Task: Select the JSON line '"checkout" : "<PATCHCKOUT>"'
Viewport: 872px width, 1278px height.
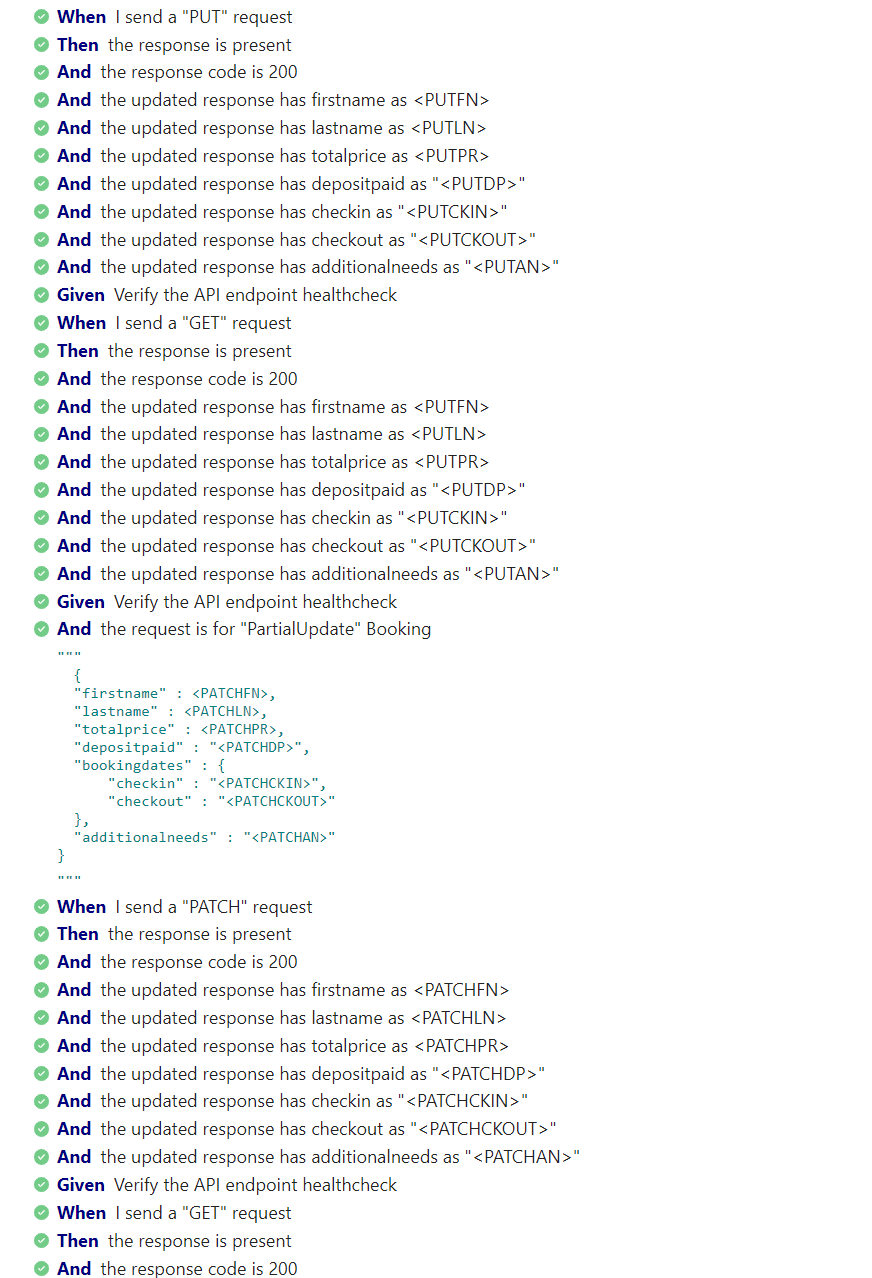Action: [x=221, y=801]
